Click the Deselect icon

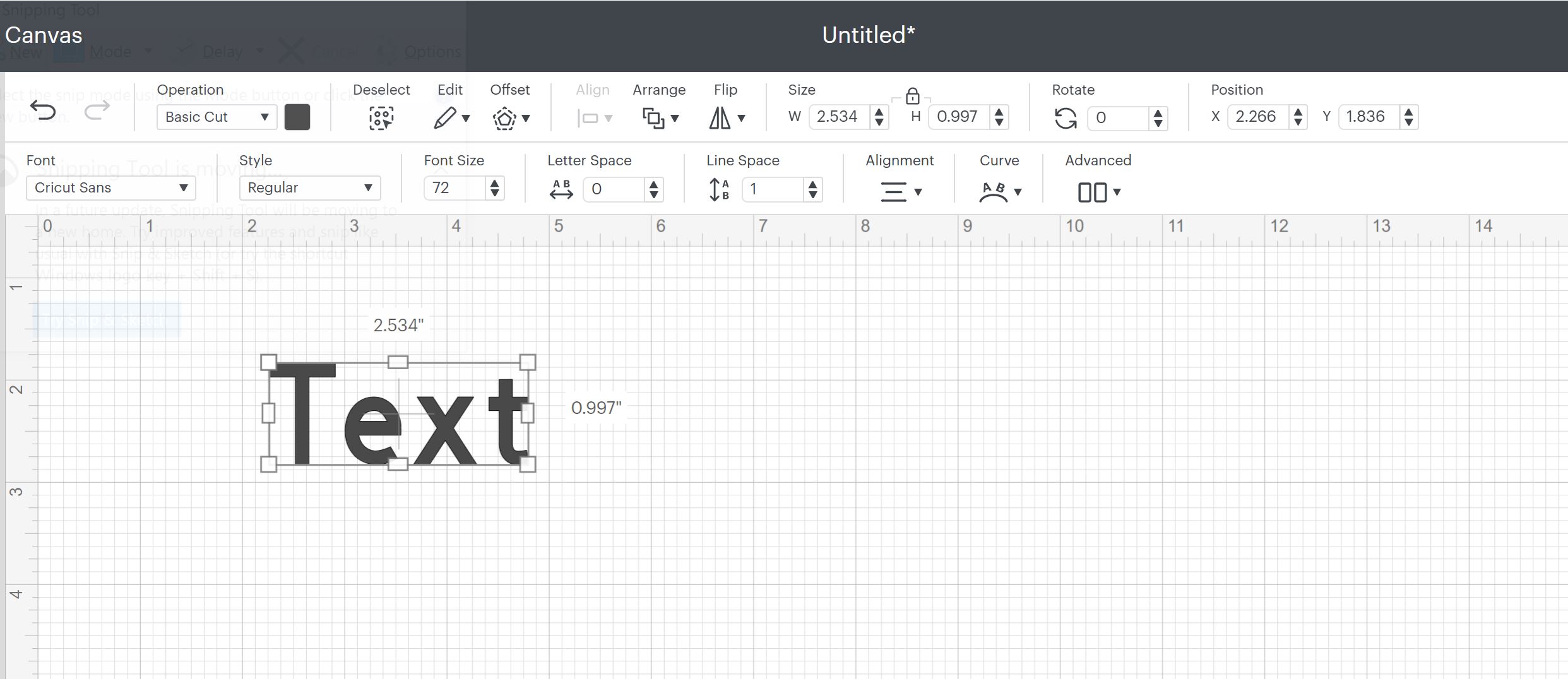pyautogui.click(x=381, y=118)
